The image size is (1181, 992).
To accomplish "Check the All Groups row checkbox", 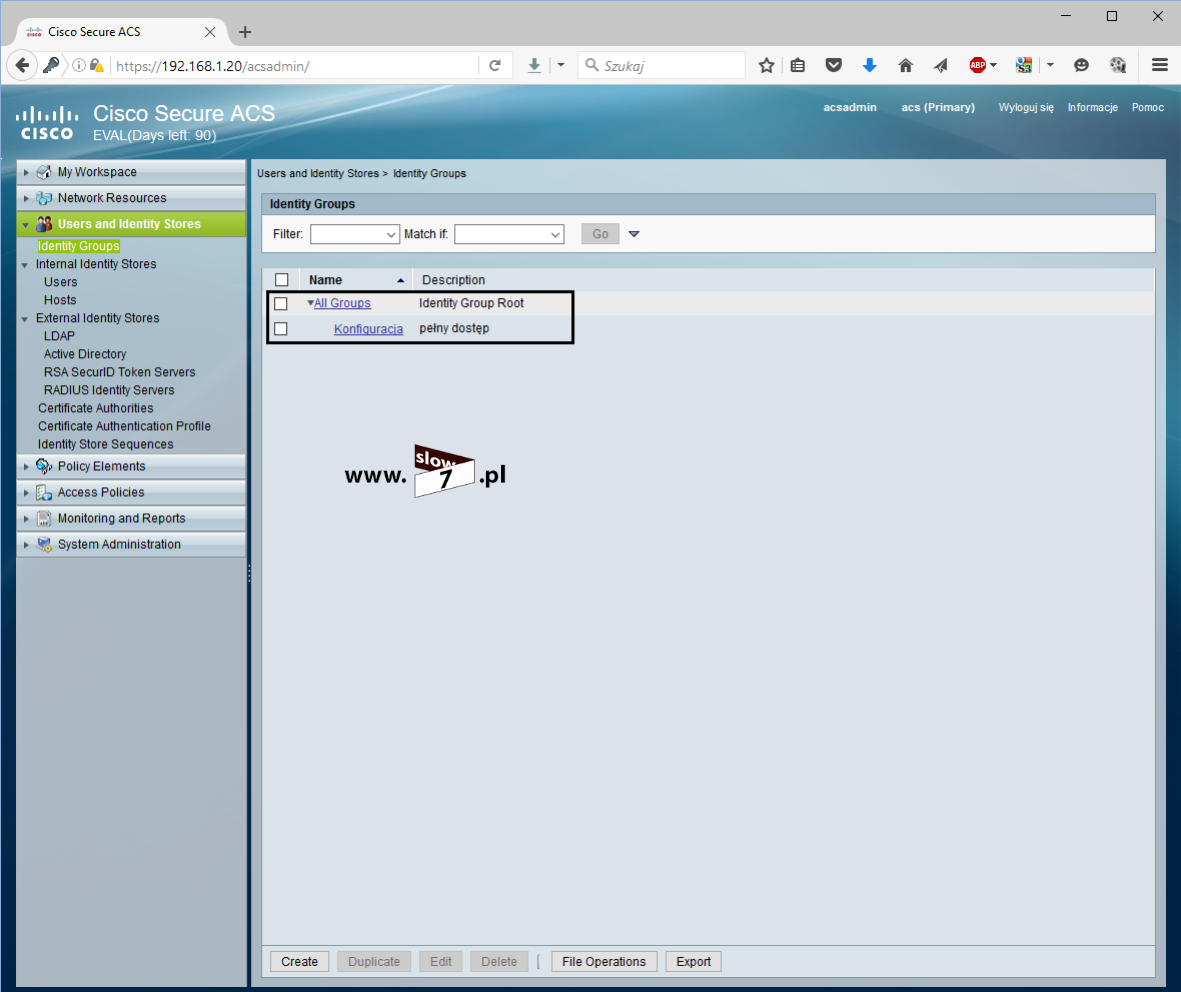I will (x=281, y=304).
